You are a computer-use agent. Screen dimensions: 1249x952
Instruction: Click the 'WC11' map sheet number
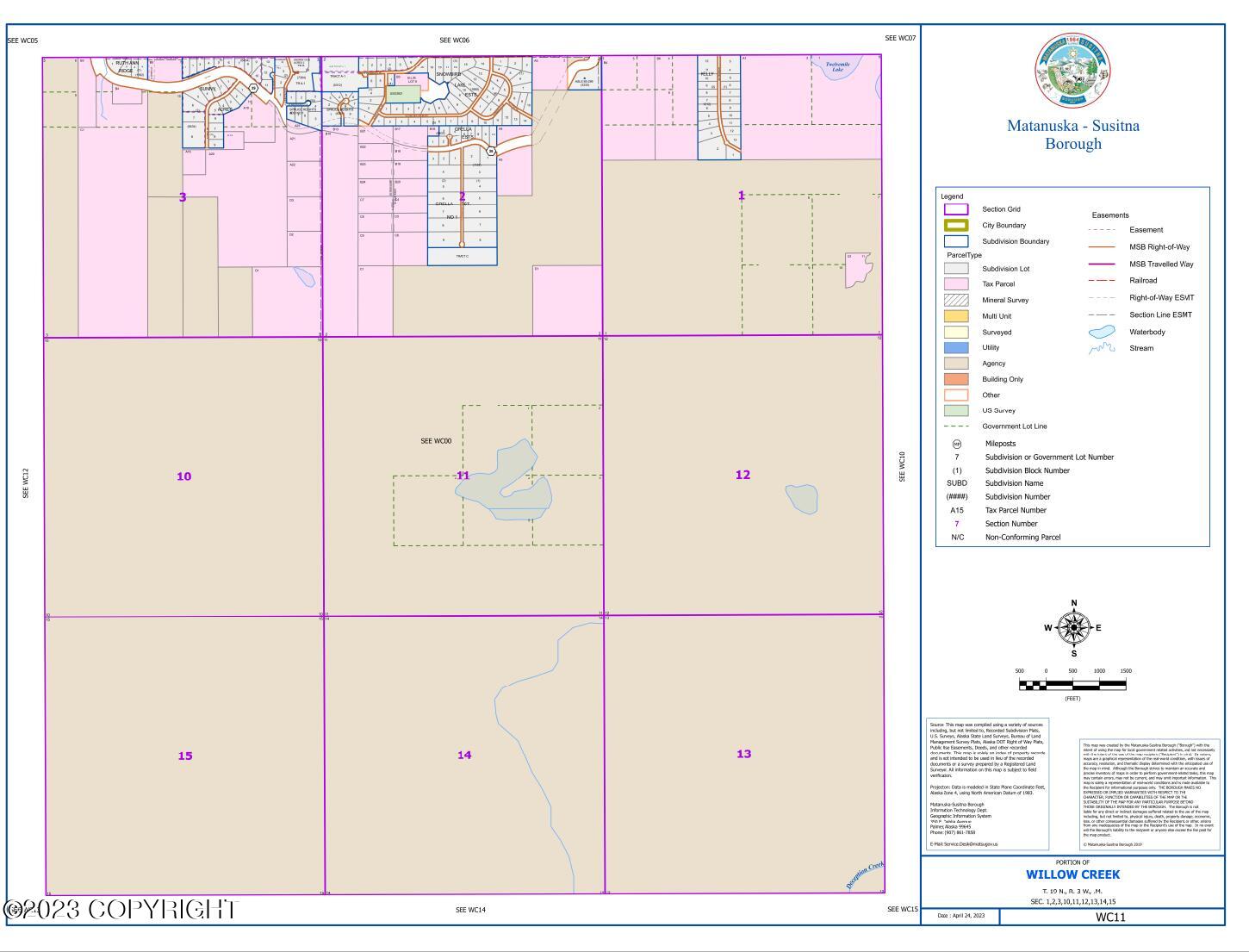tap(1110, 917)
